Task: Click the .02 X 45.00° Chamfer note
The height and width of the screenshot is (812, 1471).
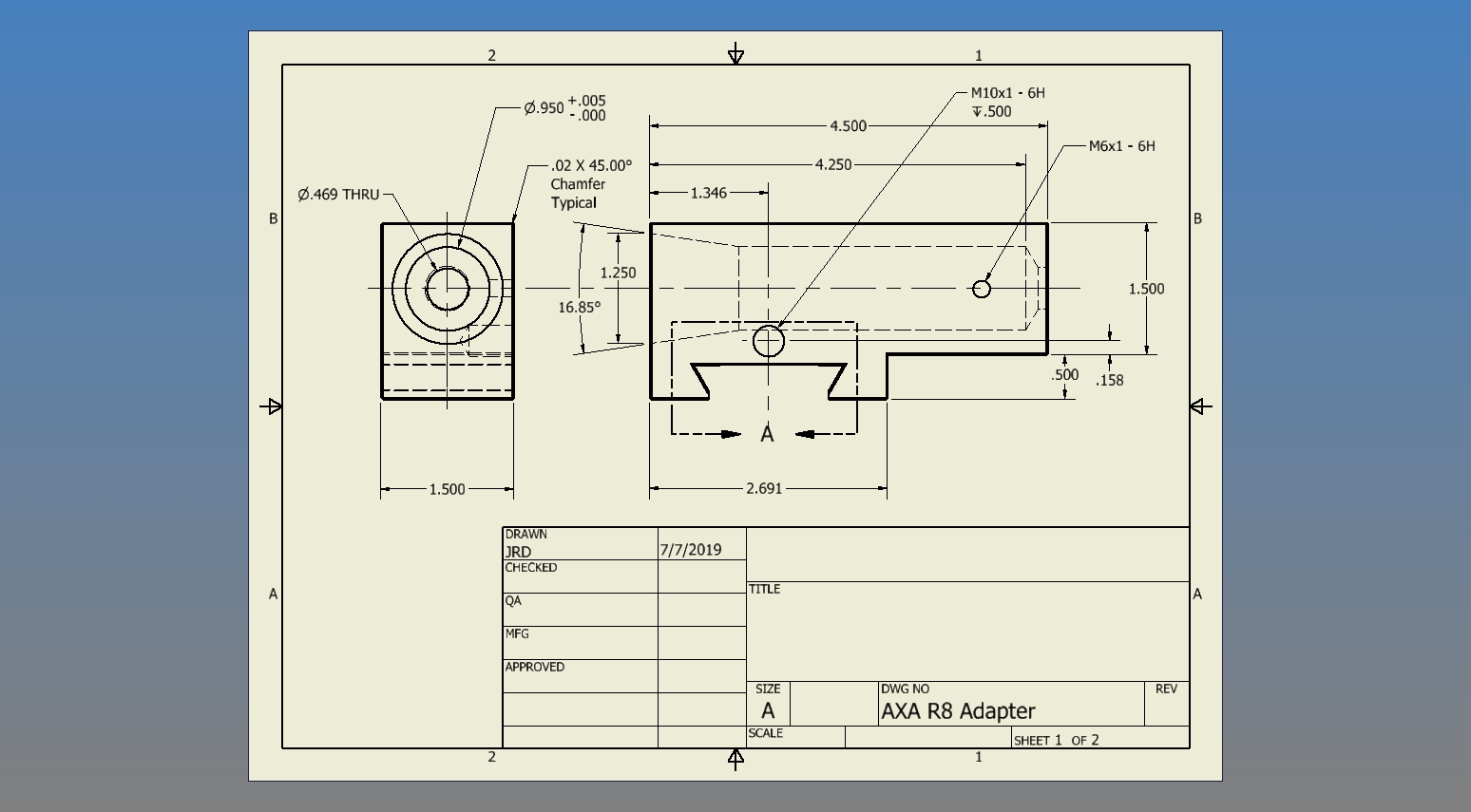Action: pyautogui.click(x=591, y=183)
